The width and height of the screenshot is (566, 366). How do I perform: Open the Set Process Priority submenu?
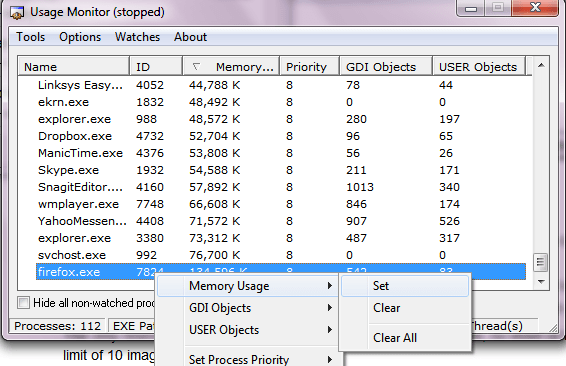247,360
